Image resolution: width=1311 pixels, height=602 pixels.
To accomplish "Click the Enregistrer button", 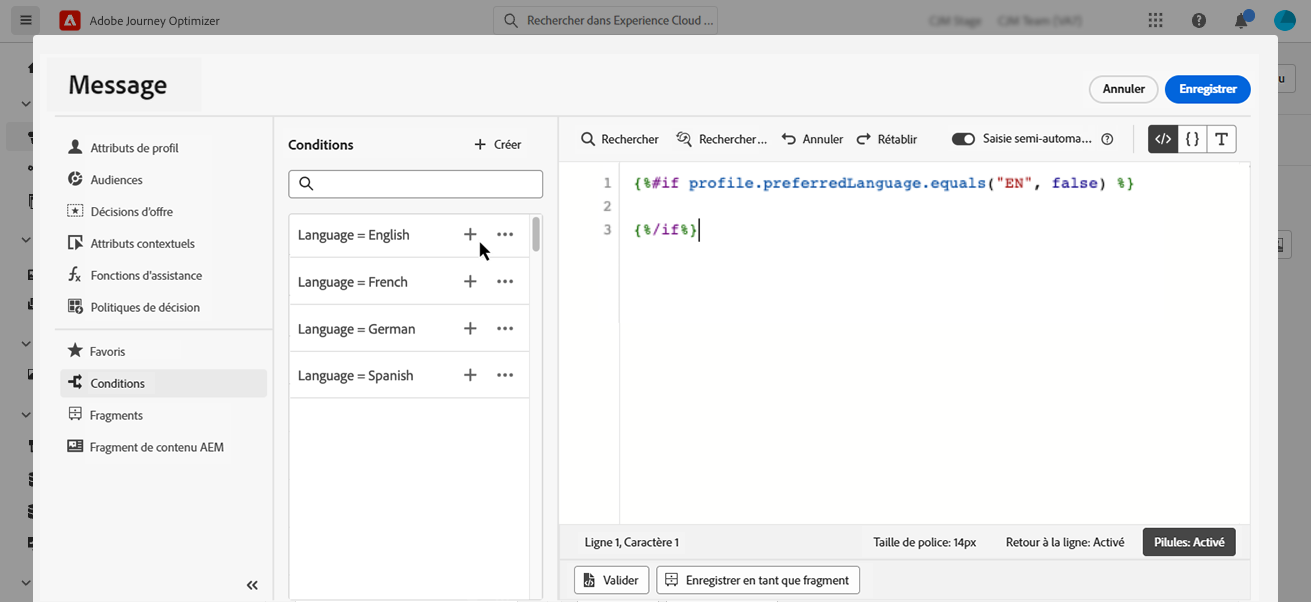I will 1207,89.
